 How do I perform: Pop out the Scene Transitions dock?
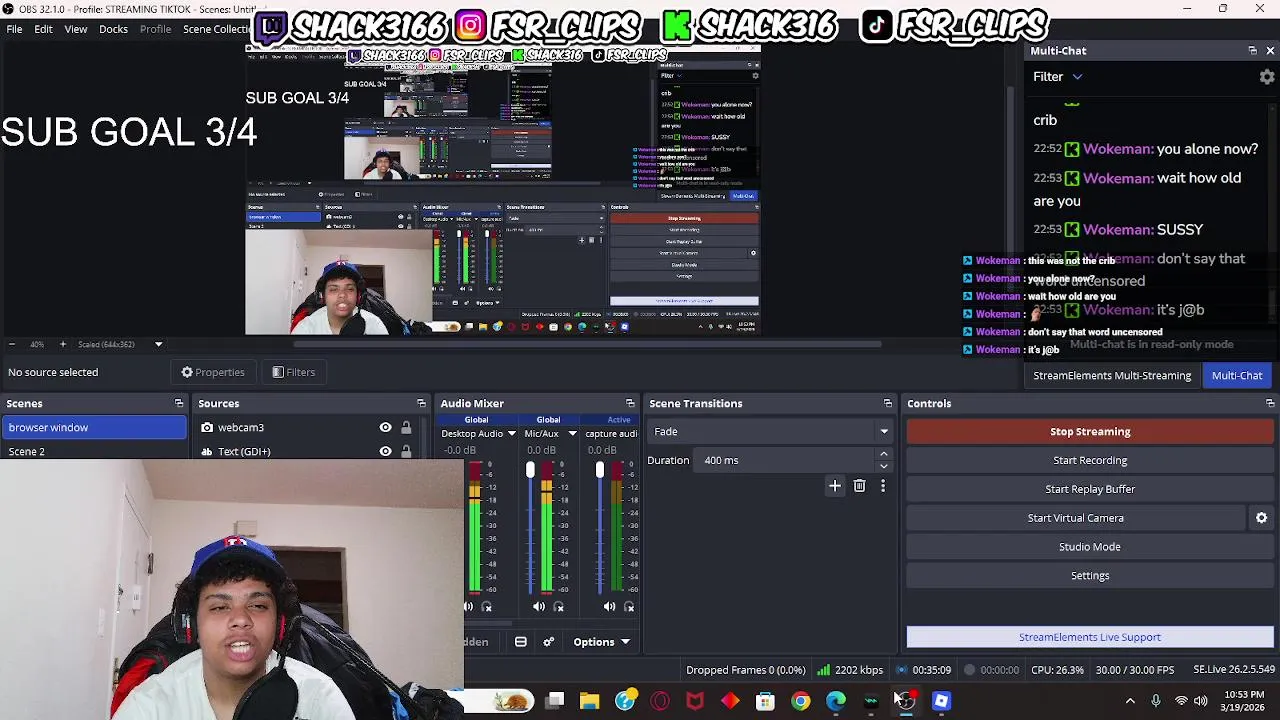pyautogui.click(x=887, y=404)
